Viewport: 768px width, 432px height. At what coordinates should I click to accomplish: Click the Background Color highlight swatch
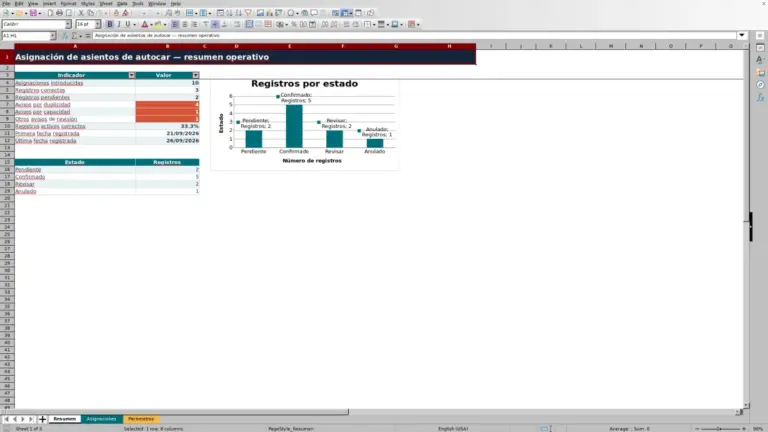(158, 24)
